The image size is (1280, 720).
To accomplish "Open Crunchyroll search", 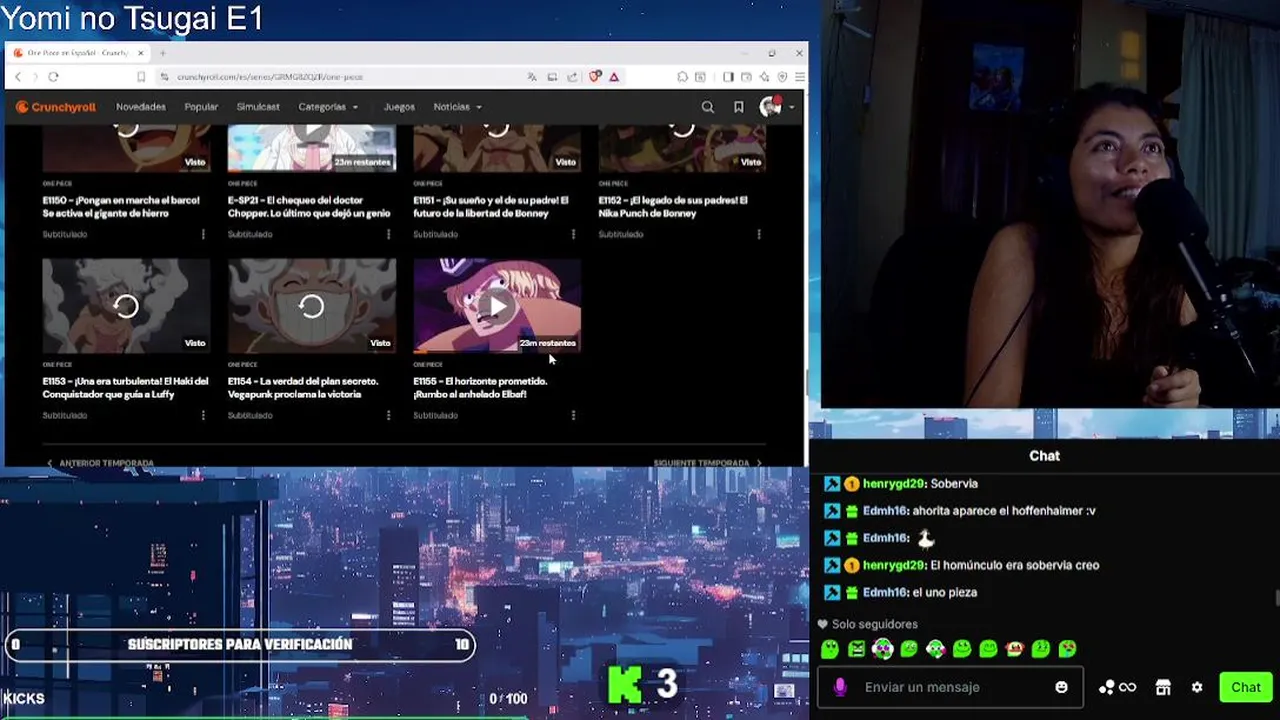I will click(x=708, y=107).
